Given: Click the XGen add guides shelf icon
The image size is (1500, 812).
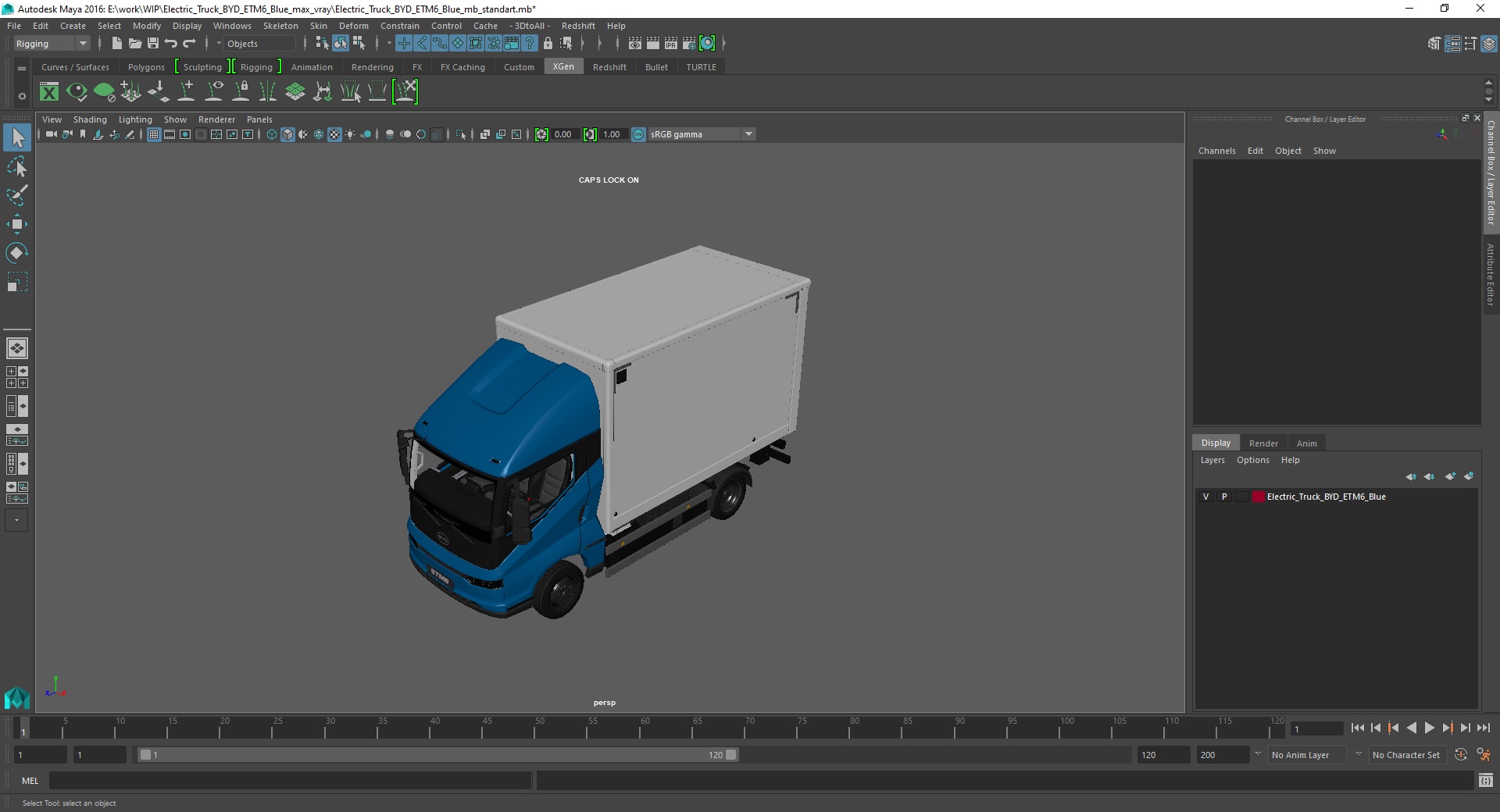Looking at the screenshot, I should click(x=187, y=92).
